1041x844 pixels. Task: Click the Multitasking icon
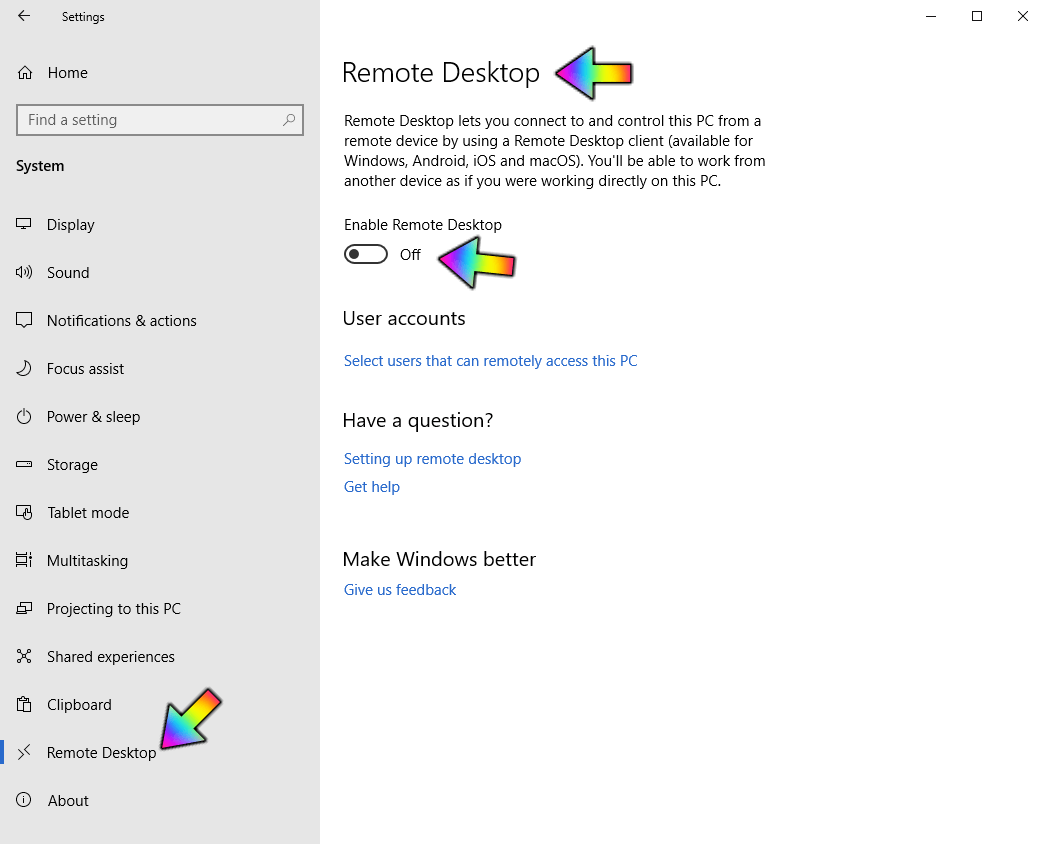tap(24, 560)
